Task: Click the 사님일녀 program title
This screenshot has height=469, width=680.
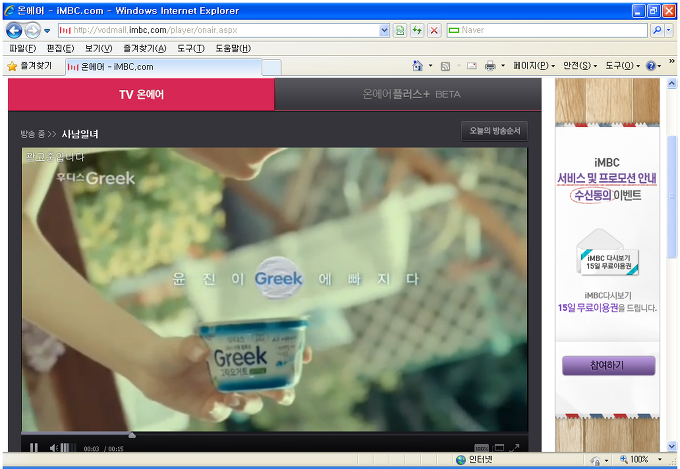Action: click(80, 134)
